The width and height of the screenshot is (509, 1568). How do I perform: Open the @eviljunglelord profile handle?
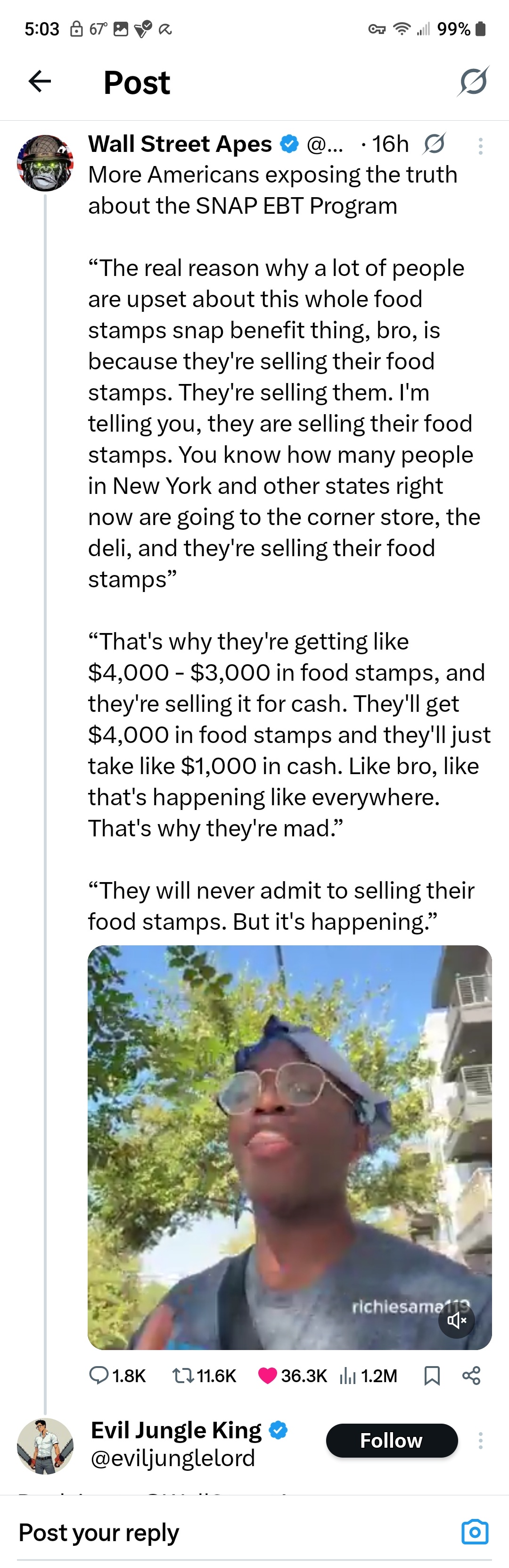172,1459
